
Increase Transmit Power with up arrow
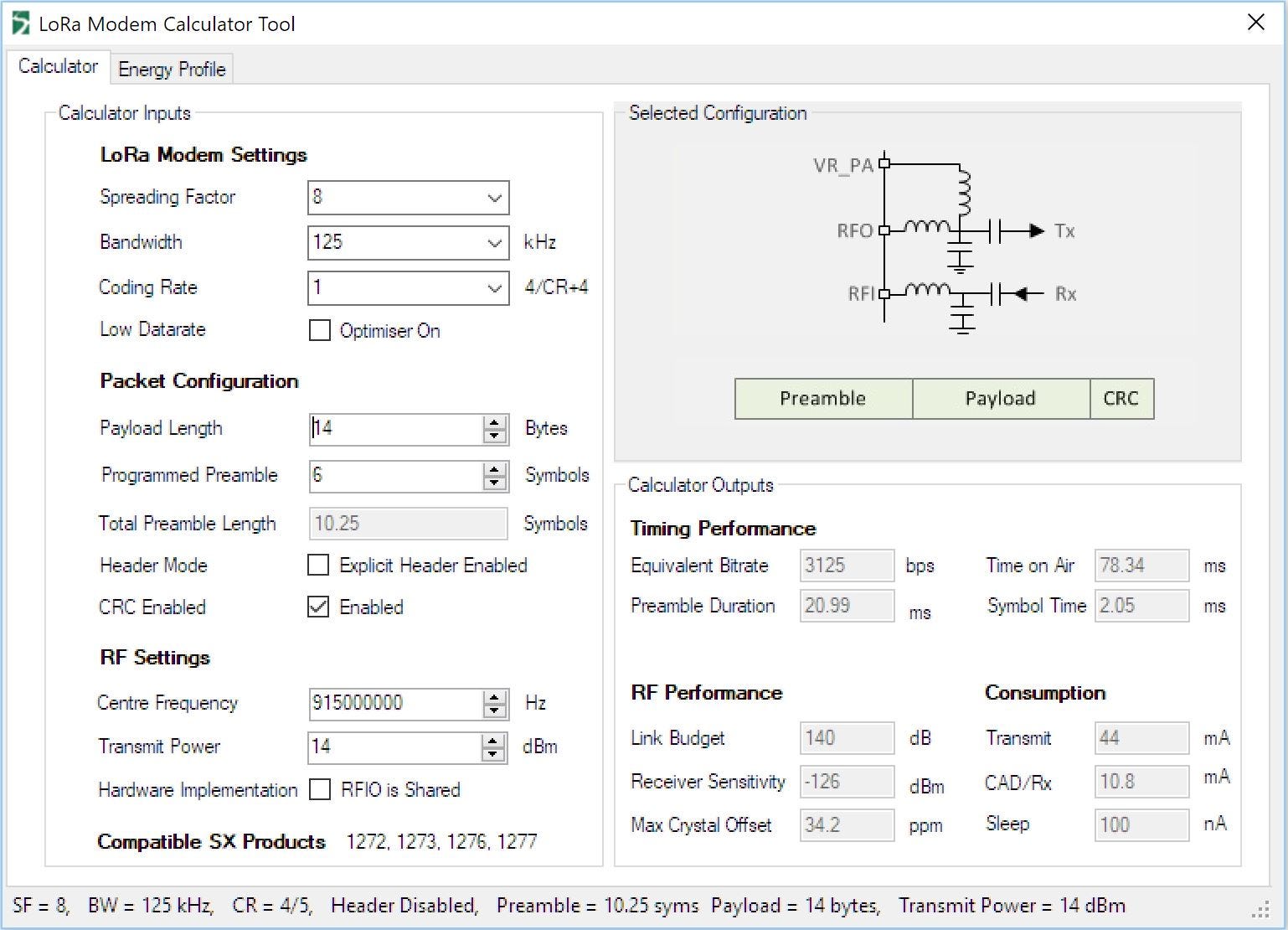[493, 741]
